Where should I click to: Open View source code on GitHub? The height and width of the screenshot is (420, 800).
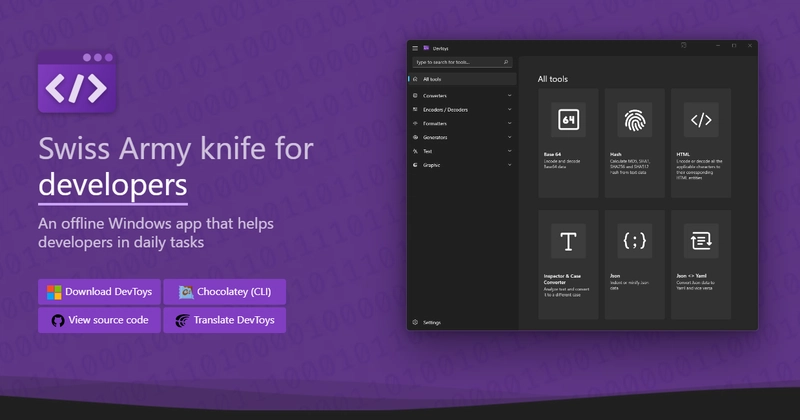click(x=99, y=320)
